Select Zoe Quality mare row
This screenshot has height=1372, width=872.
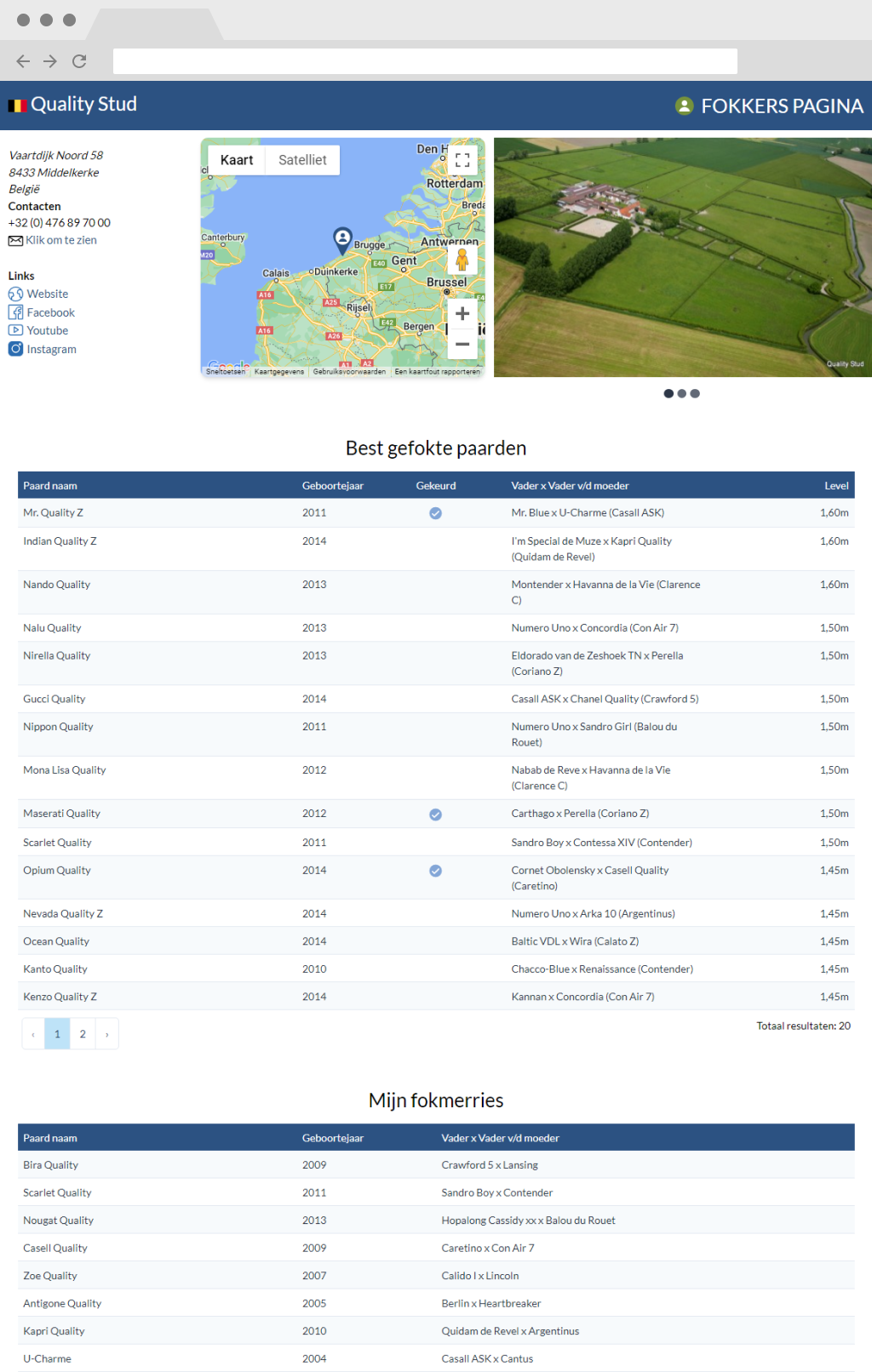tap(436, 1276)
